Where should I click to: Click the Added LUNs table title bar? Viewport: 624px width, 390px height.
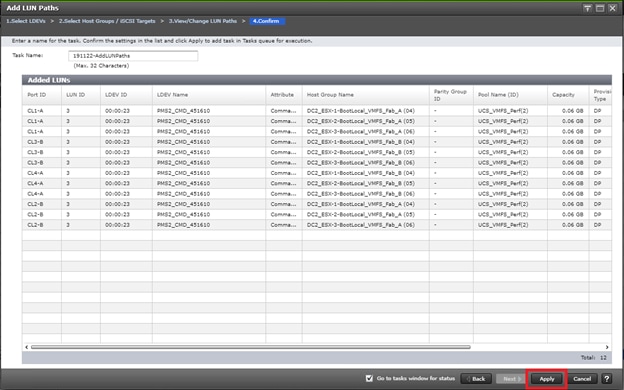[x=317, y=80]
